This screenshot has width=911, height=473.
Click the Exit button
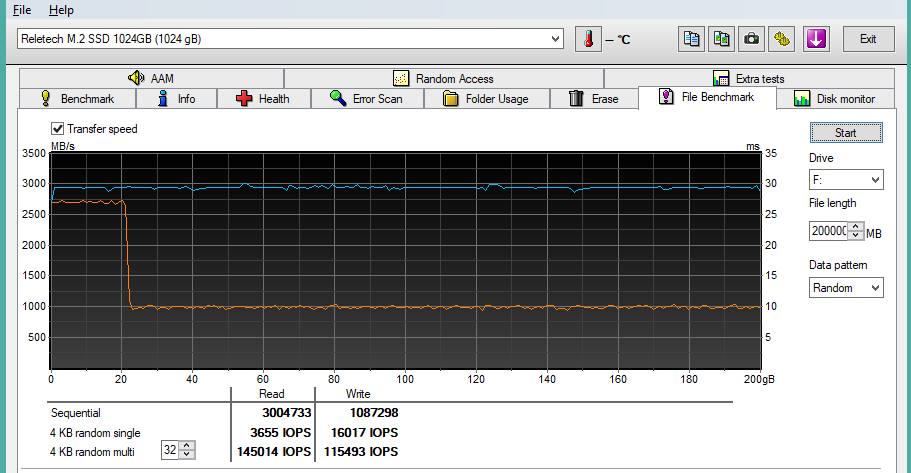coord(868,39)
